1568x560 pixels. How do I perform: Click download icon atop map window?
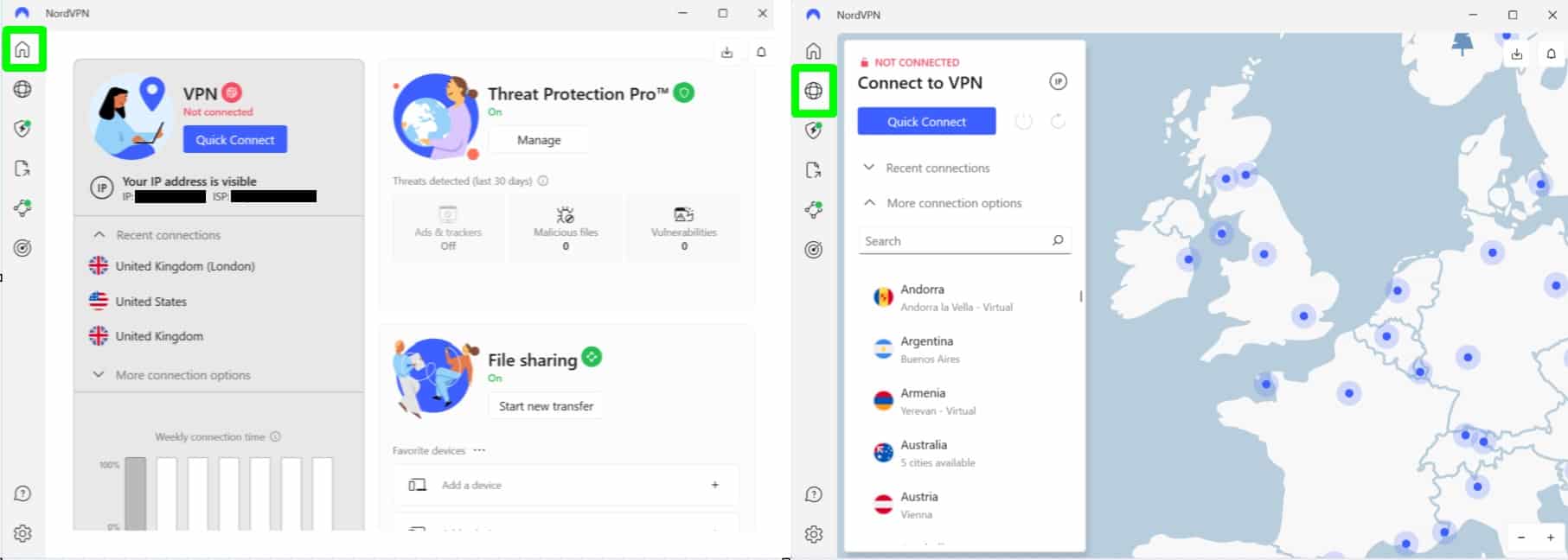click(x=1517, y=54)
